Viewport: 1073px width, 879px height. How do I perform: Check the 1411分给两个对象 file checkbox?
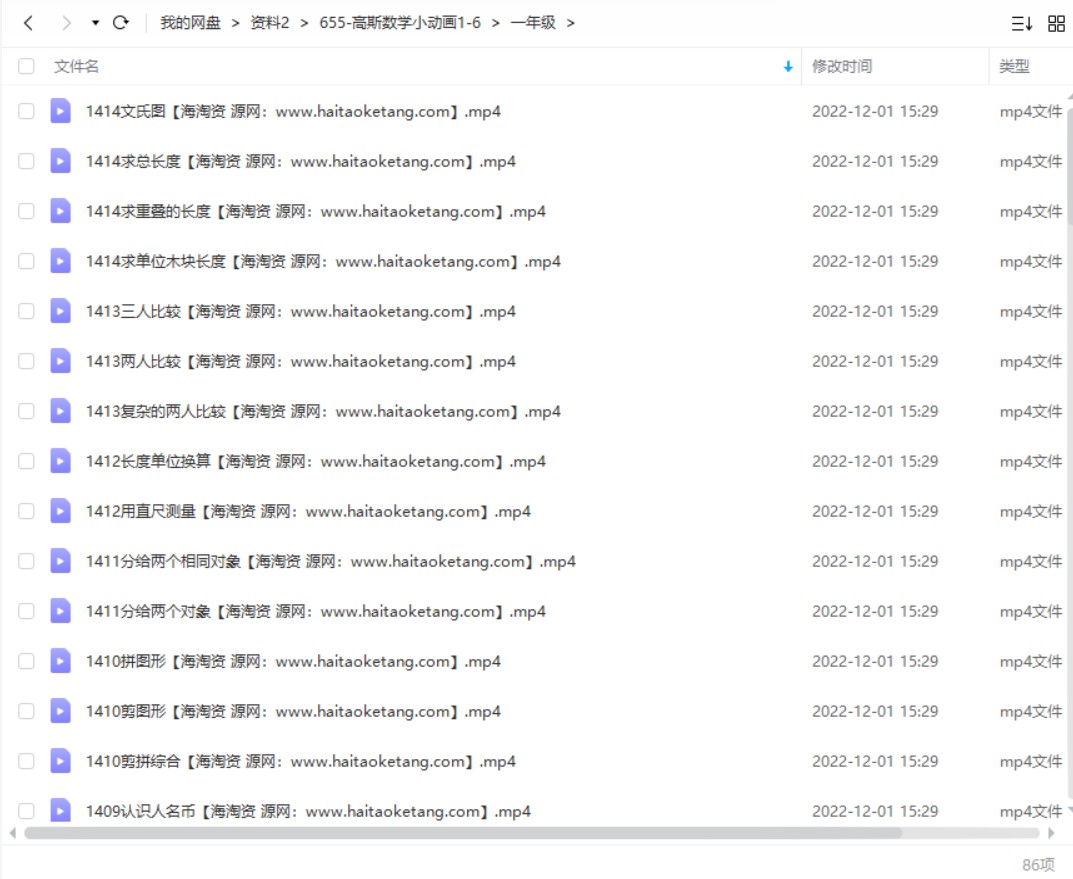[x=26, y=611]
